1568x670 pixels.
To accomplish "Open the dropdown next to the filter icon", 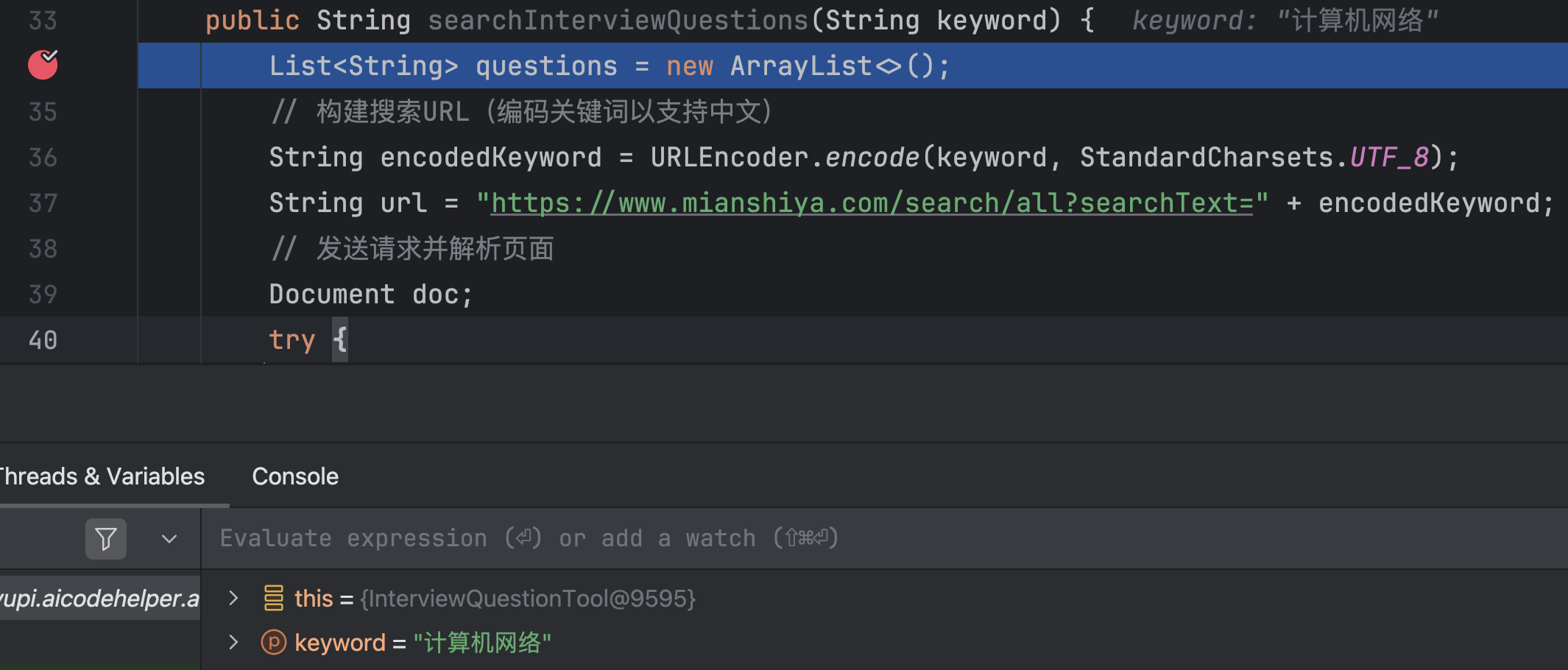I will point(169,539).
